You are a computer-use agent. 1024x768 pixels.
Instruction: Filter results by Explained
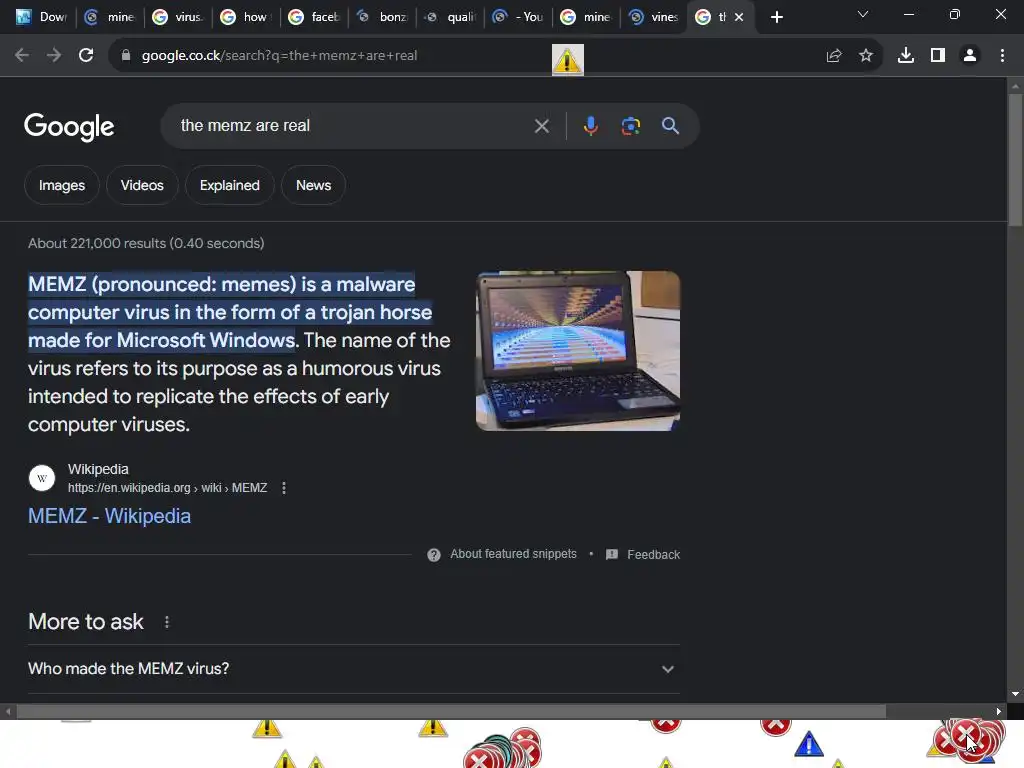(229, 185)
